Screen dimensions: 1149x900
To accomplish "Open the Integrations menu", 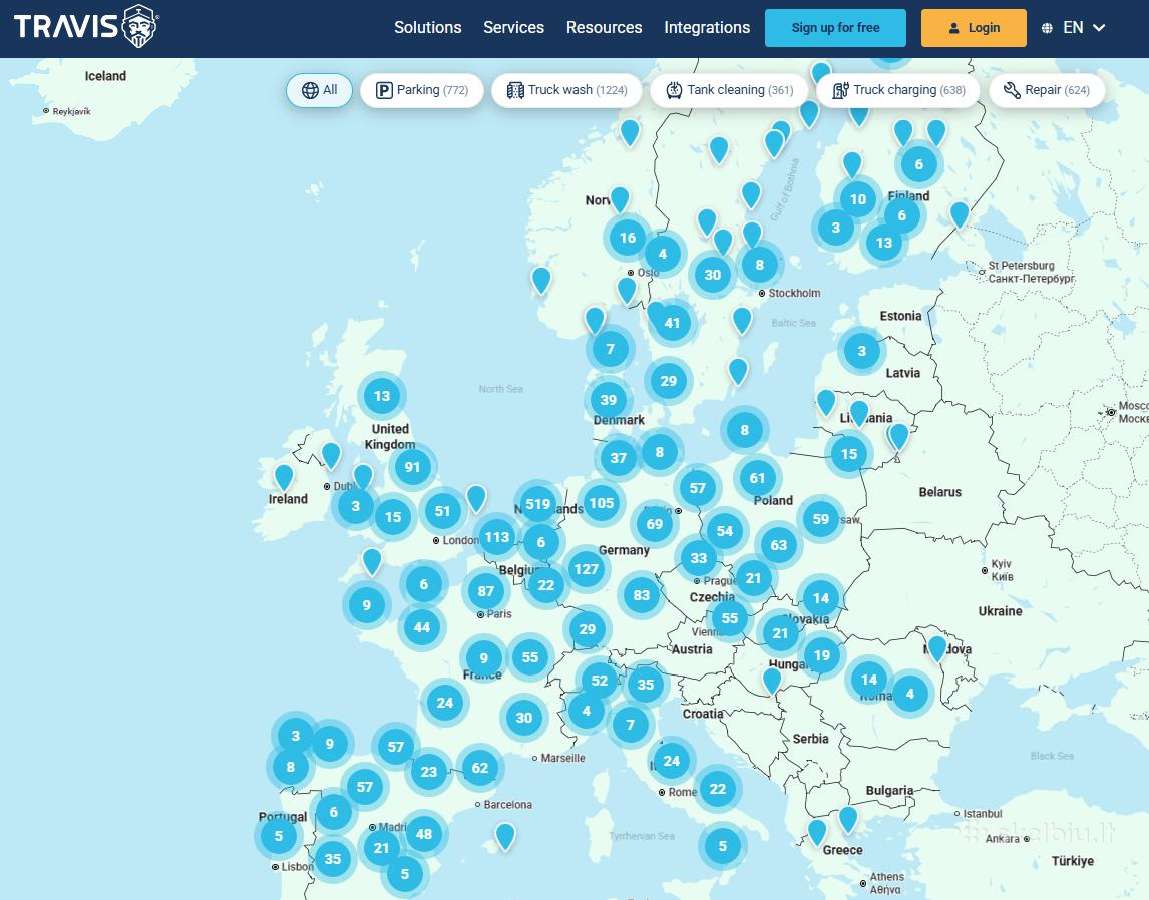I will 707,28.
